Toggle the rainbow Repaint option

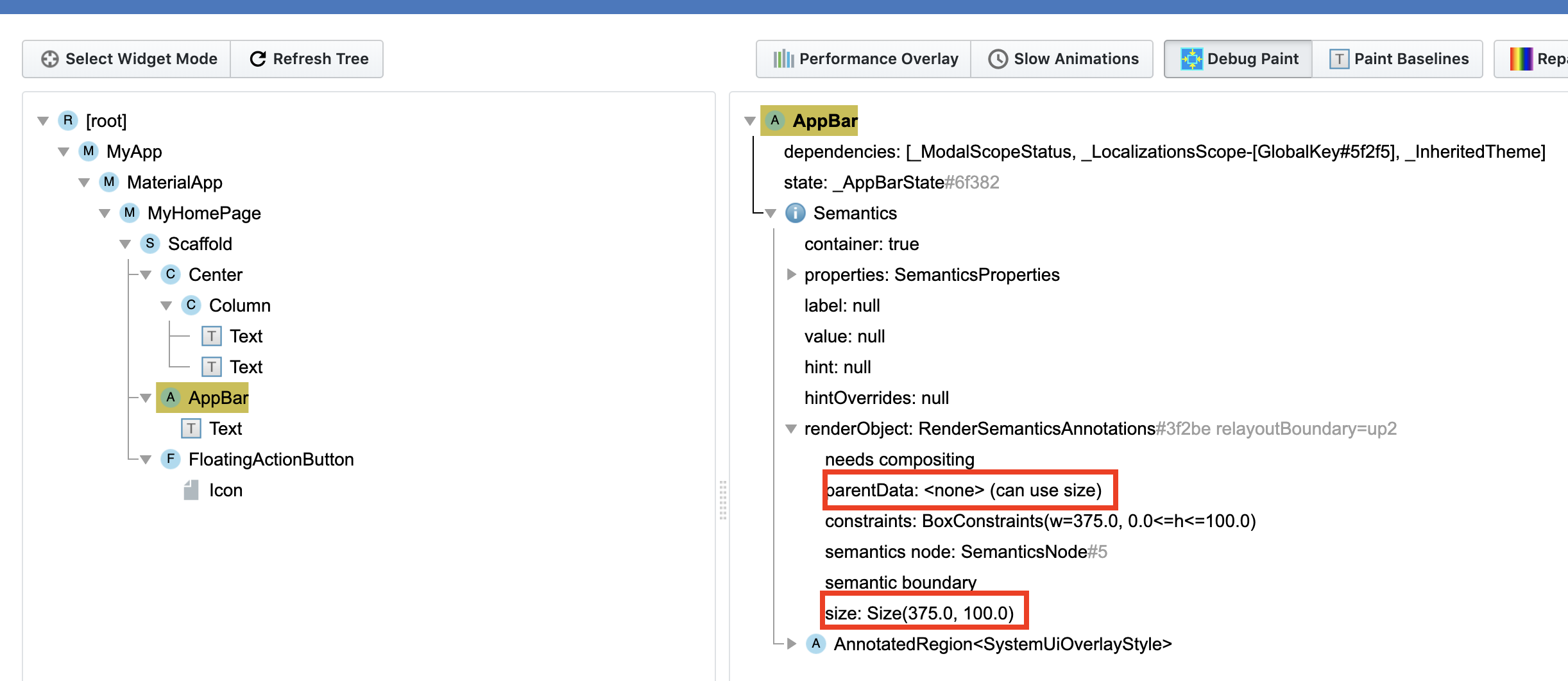pyautogui.click(x=1533, y=59)
